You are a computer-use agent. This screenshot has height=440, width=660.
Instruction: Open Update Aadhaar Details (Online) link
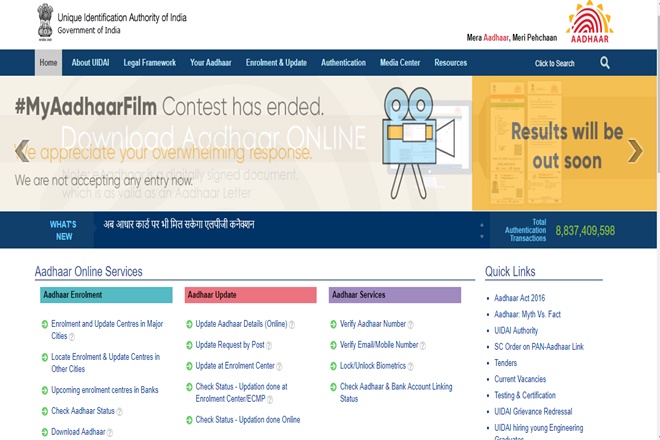point(241,324)
